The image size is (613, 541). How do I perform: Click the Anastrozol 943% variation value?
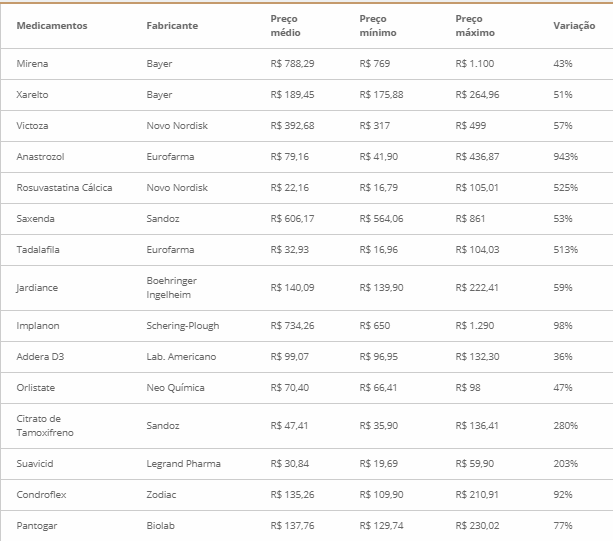[x=565, y=157]
